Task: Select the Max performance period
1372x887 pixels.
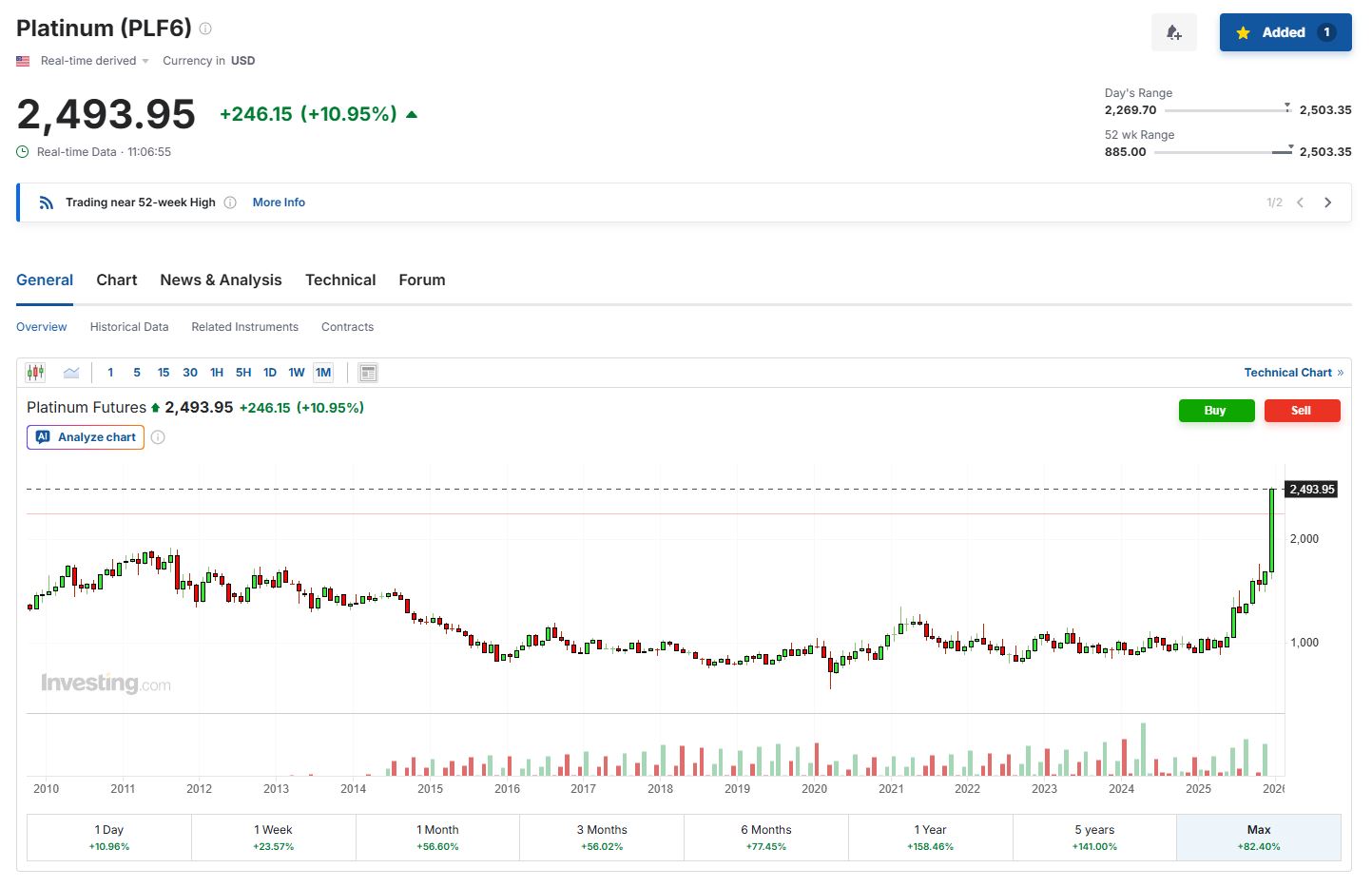Action: pos(1259,838)
